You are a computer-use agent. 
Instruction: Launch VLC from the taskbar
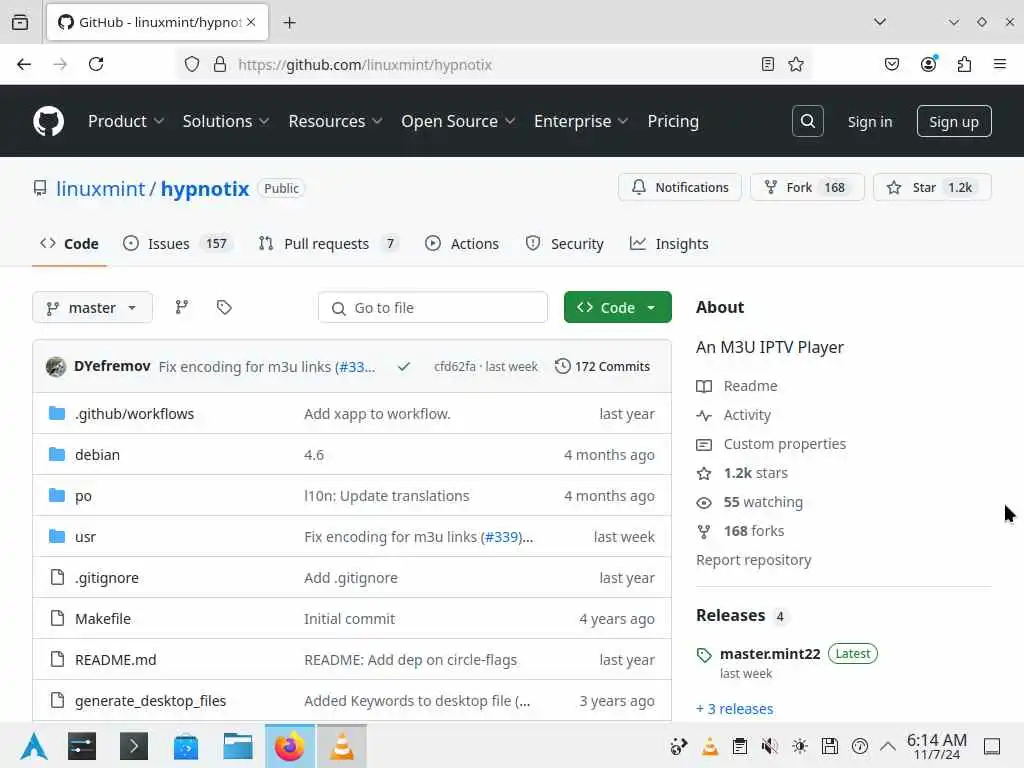[x=342, y=746]
